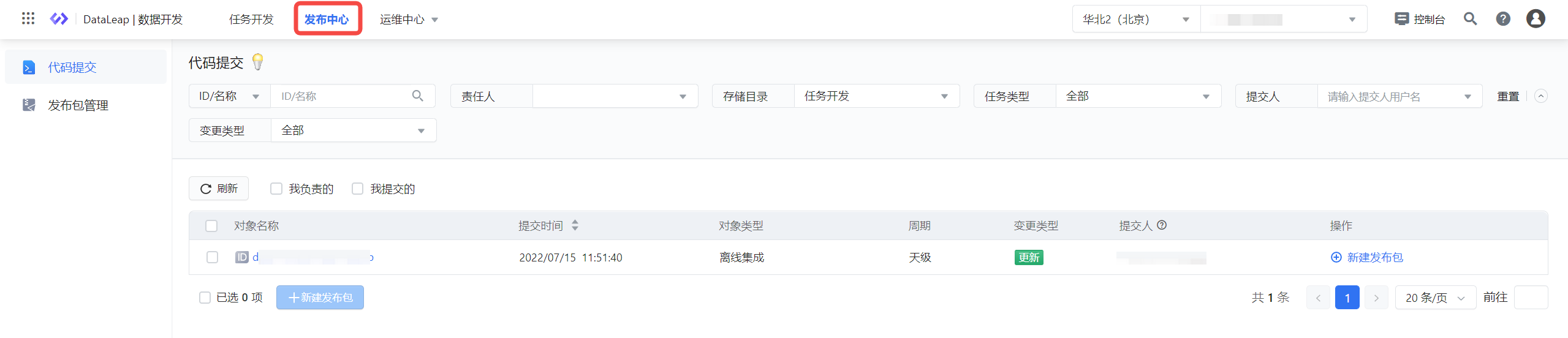The image size is (1568, 338).
Task: Click the lightbulb tip icon beside 代码提交
Action: [258, 62]
